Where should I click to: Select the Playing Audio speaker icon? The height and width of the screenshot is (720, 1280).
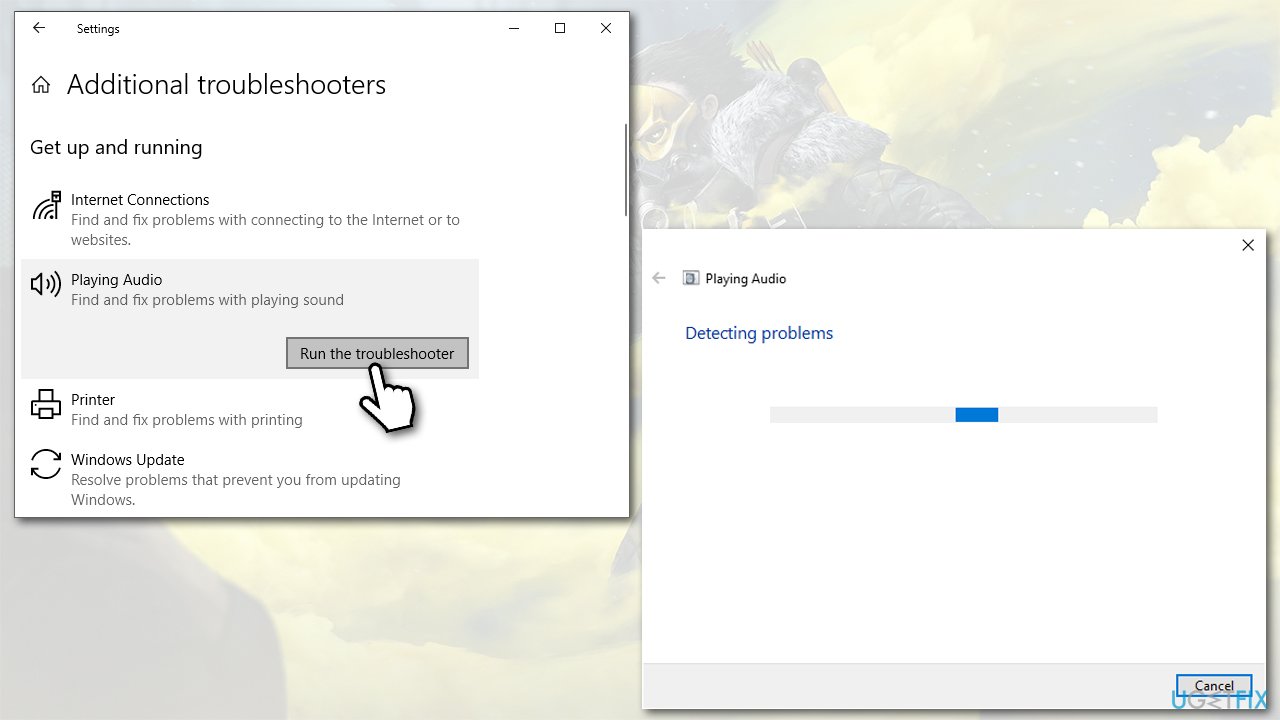46,285
